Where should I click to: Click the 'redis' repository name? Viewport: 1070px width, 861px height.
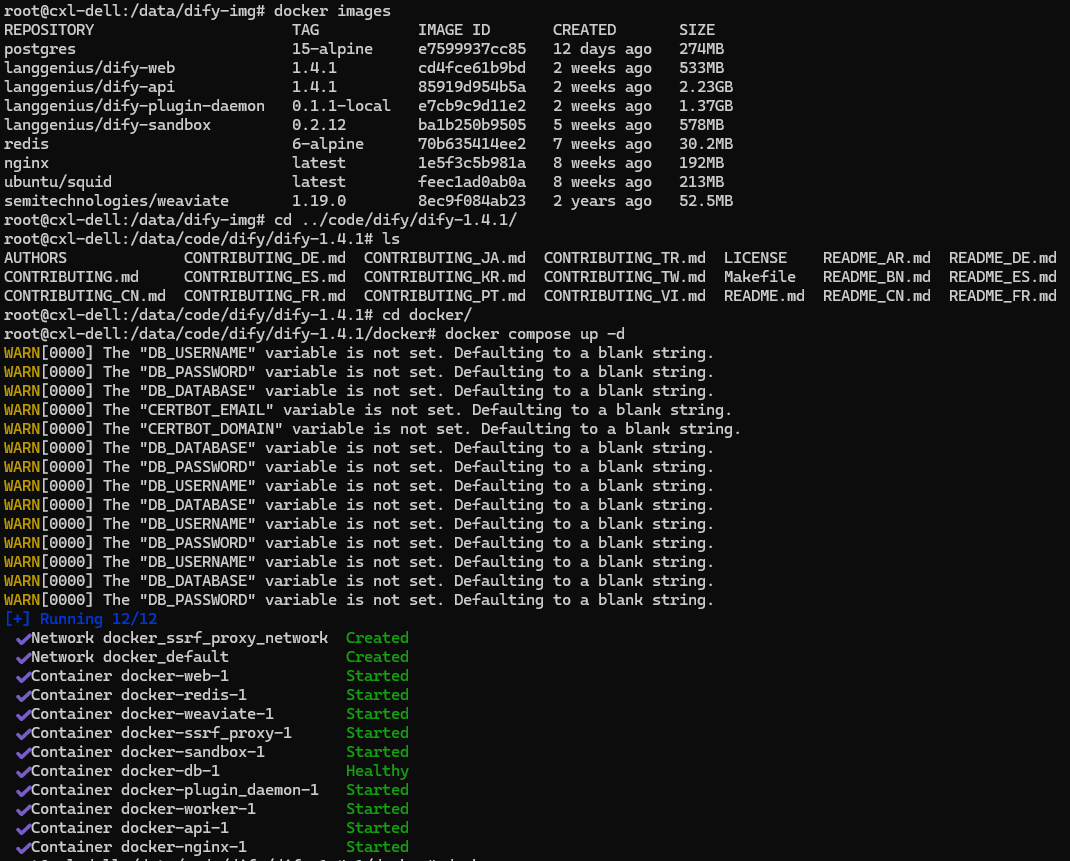[27, 144]
